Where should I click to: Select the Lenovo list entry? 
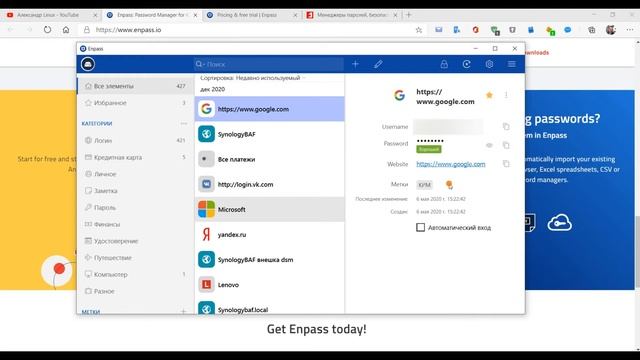pyautogui.click(x=269, y=285)
